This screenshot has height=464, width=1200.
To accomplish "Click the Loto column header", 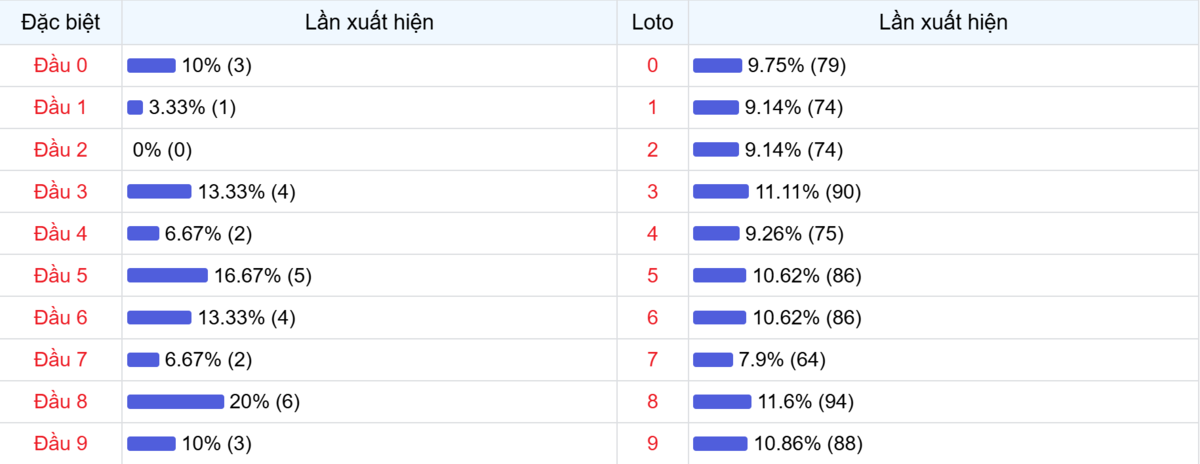I will (653, 22).
